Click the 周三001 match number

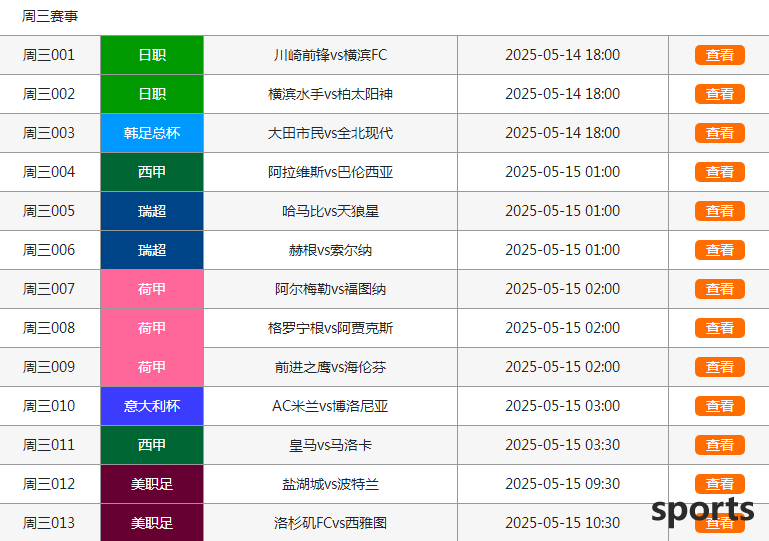click(49, 55)
